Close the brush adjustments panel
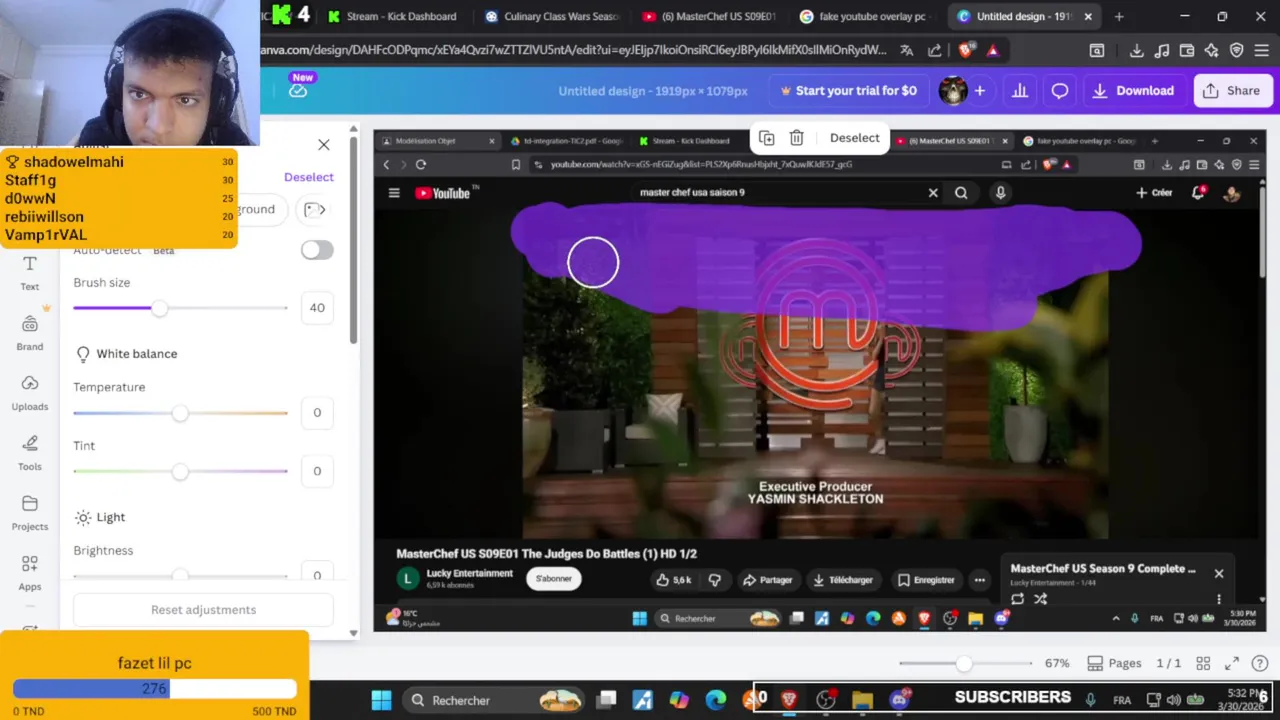Image resolution: width=1280 pixels, height=720 pixels. (323, 145)
